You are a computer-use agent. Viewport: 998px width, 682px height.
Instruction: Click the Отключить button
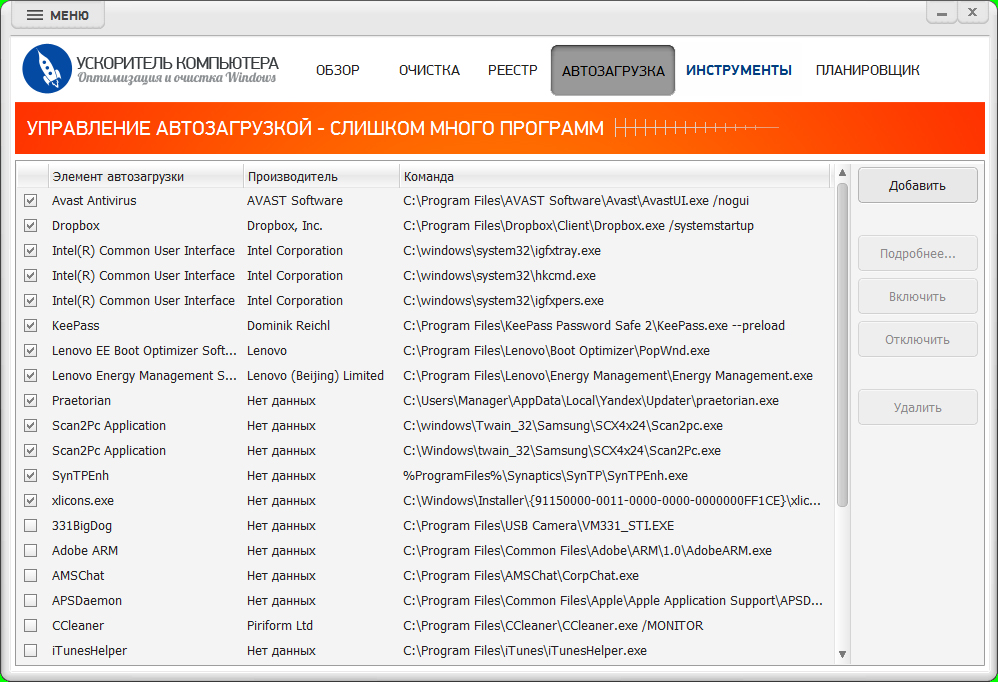(x=917, y=339)
